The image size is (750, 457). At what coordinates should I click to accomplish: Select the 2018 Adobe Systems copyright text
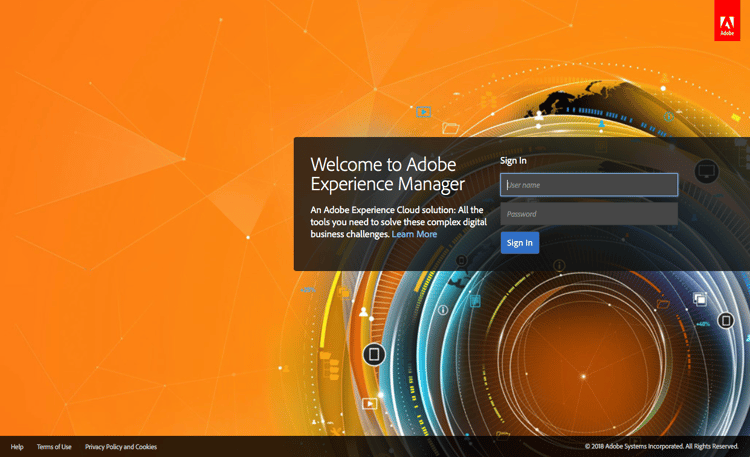coord(662,446)
